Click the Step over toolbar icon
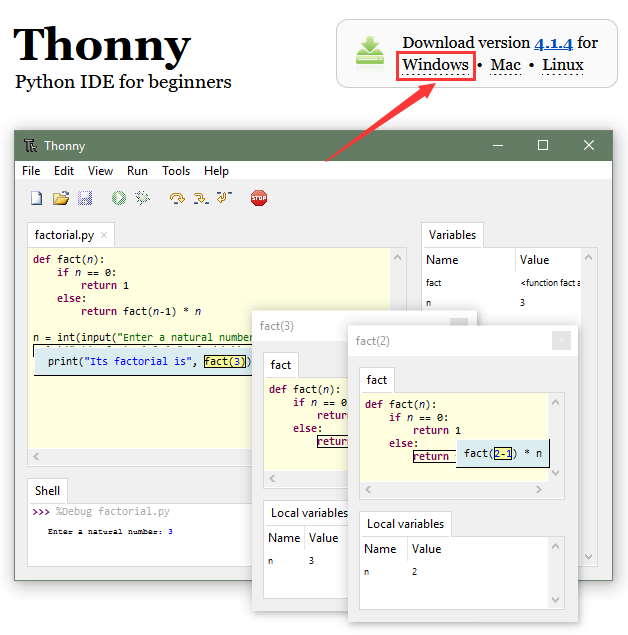 tap(177, 198)
